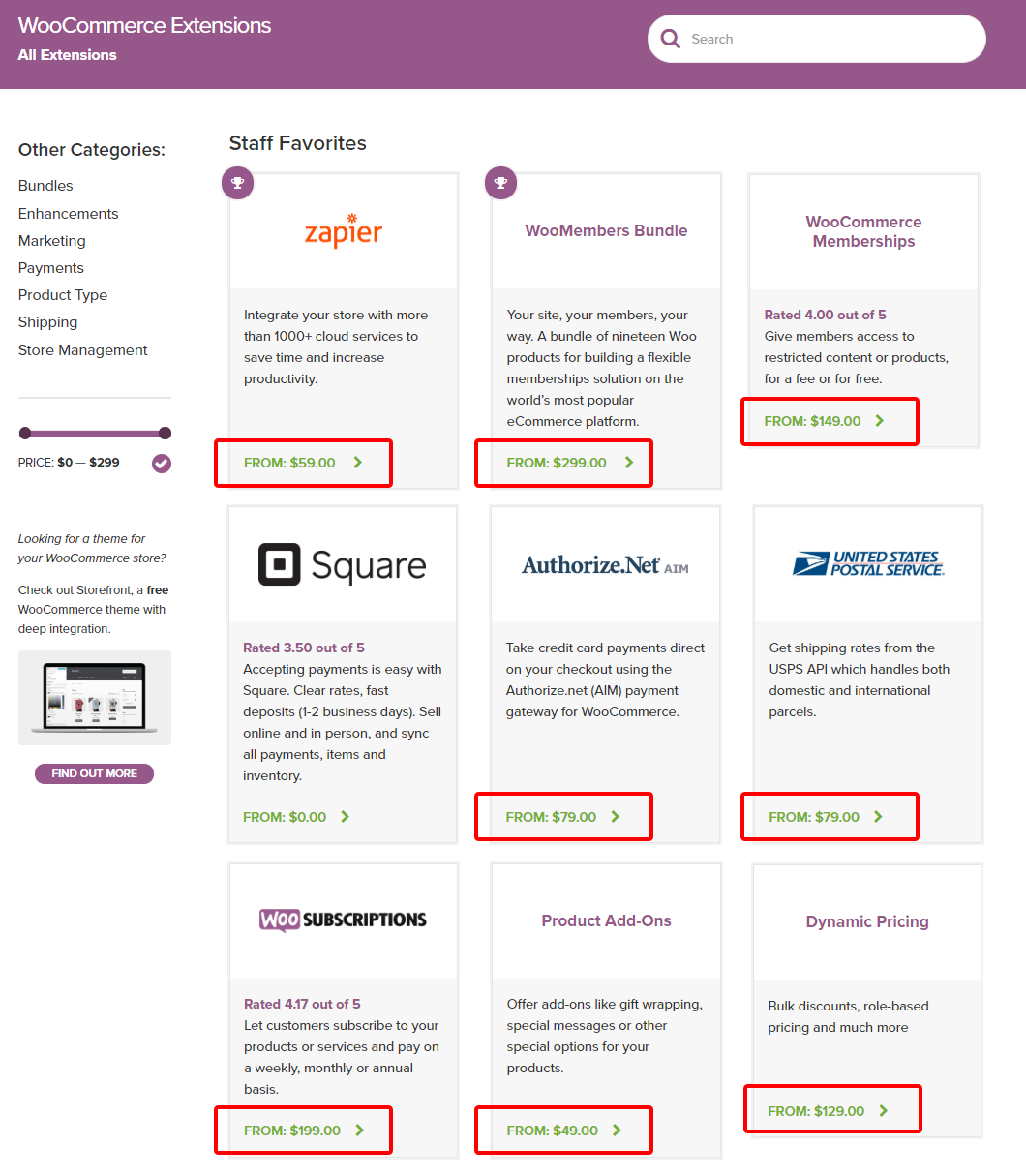The height and width of the screenshot is (1176, 1026).
Task: Click the FIND OUT MORE button
Action: pyautogui.click(x=95, y=773)
